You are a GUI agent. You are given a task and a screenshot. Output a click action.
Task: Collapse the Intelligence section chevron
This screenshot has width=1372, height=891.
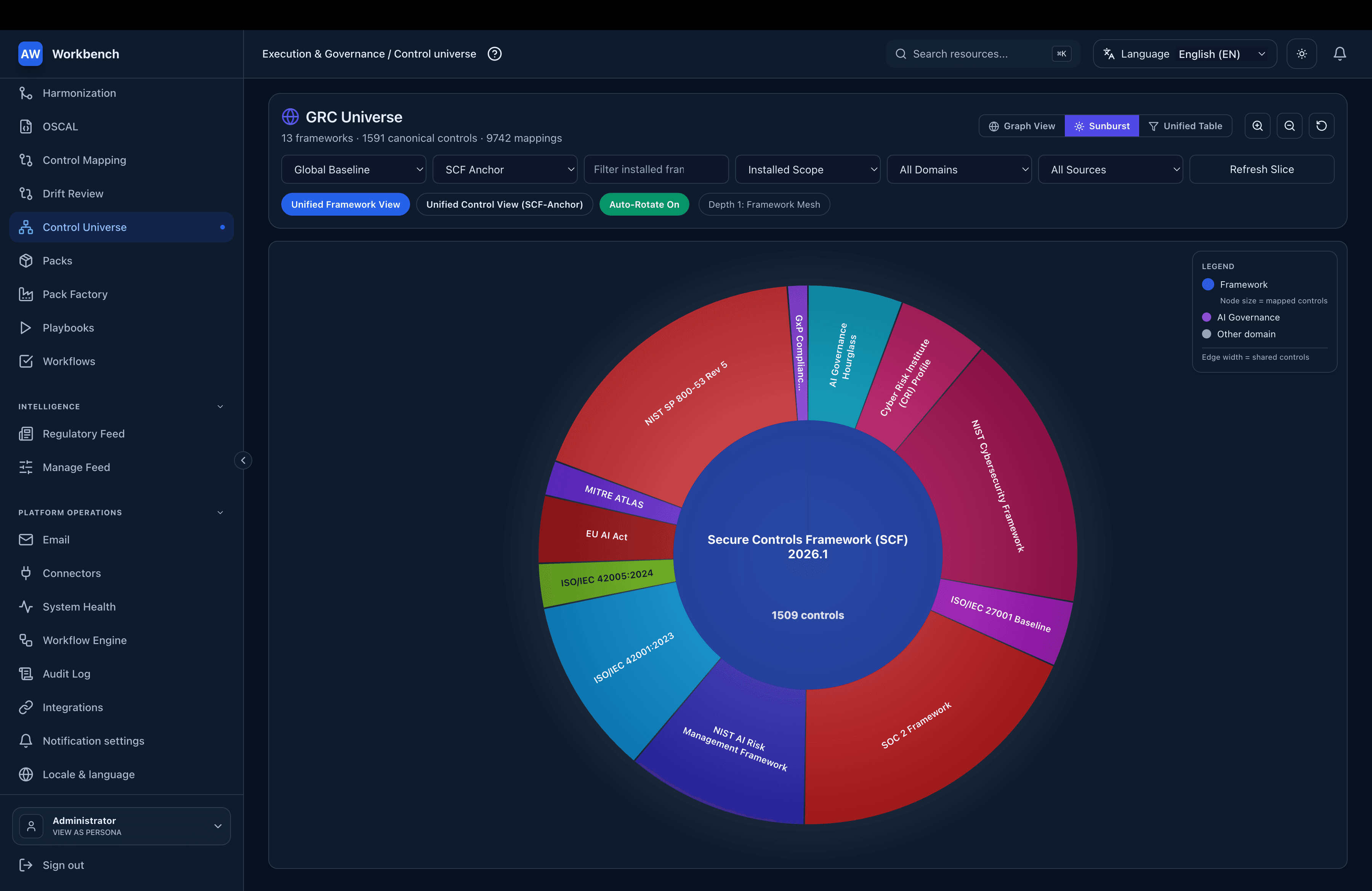click(220, 406)
